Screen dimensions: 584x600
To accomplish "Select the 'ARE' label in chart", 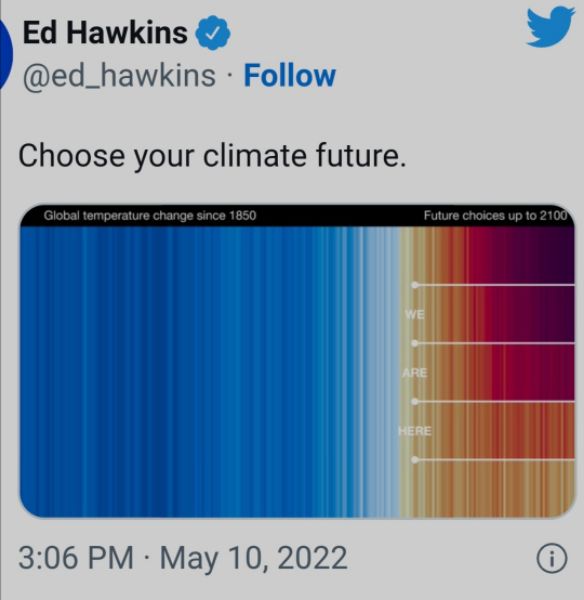I will click(414, 373).
